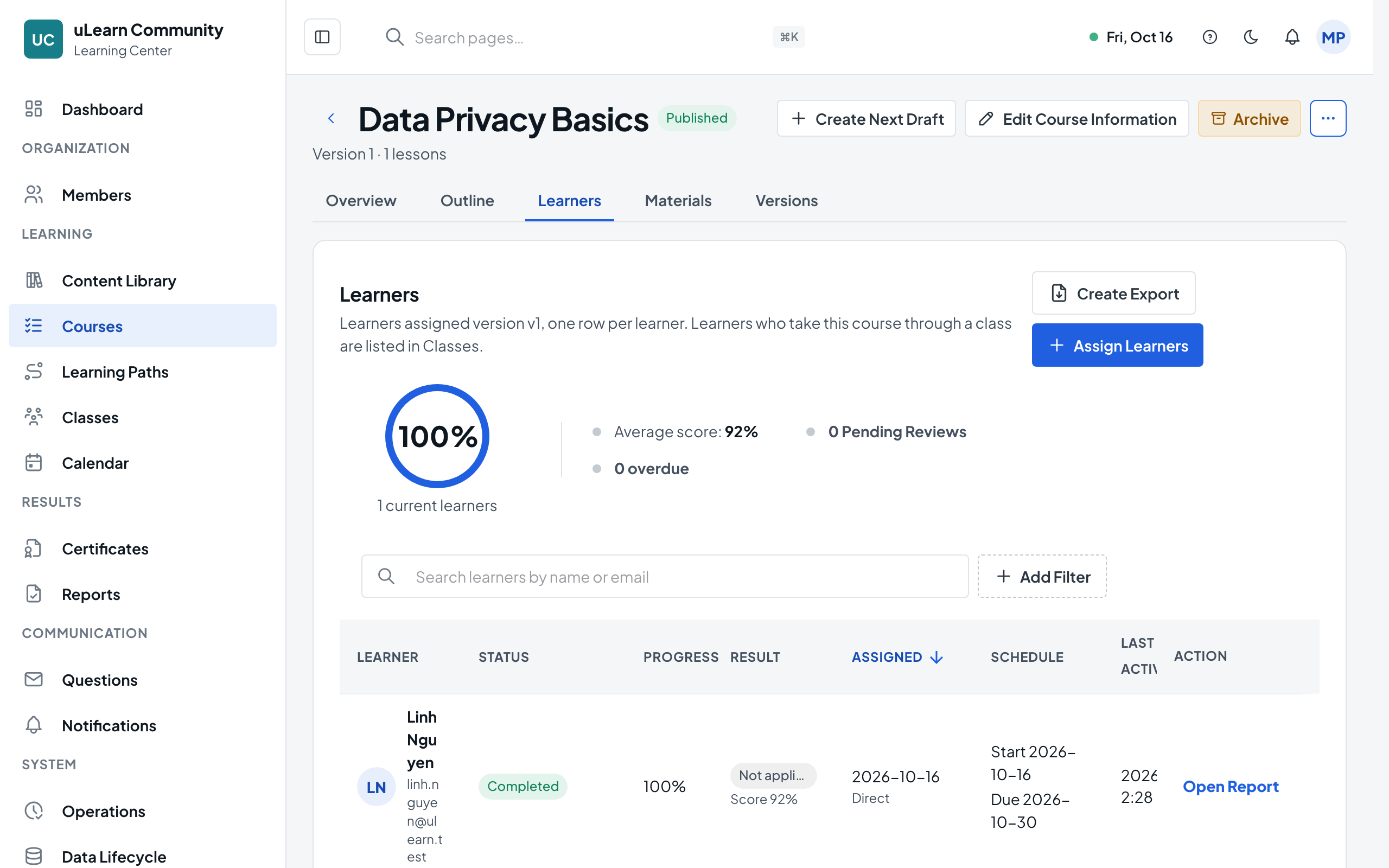Archive the Data Privacy Basics course
Image resolution: width=1389 pixels, height=868 pixels.
(1249, 118)
